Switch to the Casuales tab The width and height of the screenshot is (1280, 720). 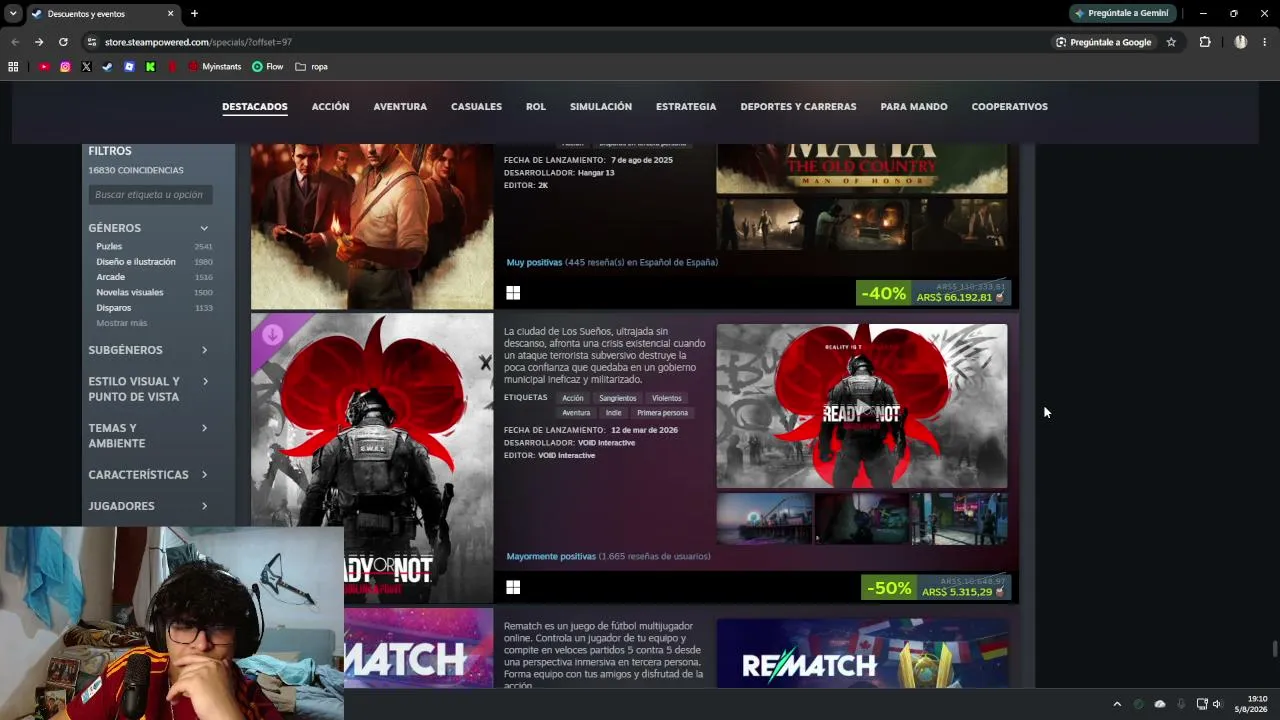pyautogui.click(x=476, y=107)
